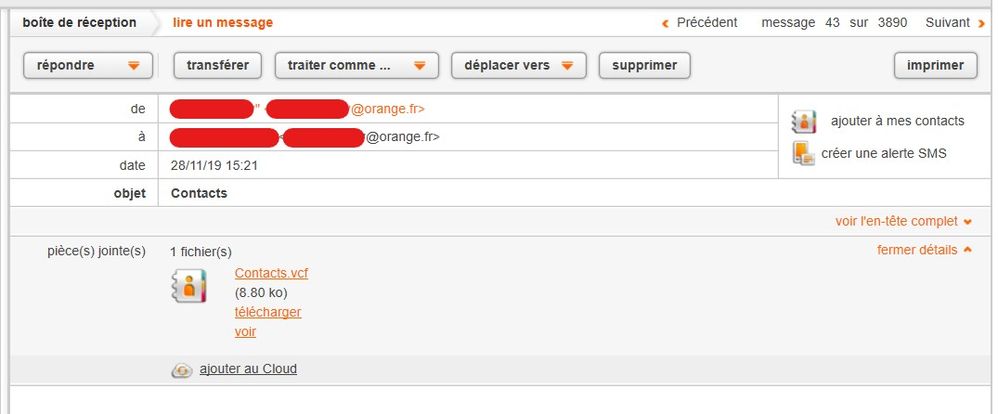Select the lire un message tab

pyautogui.click(x=222, y=22)
